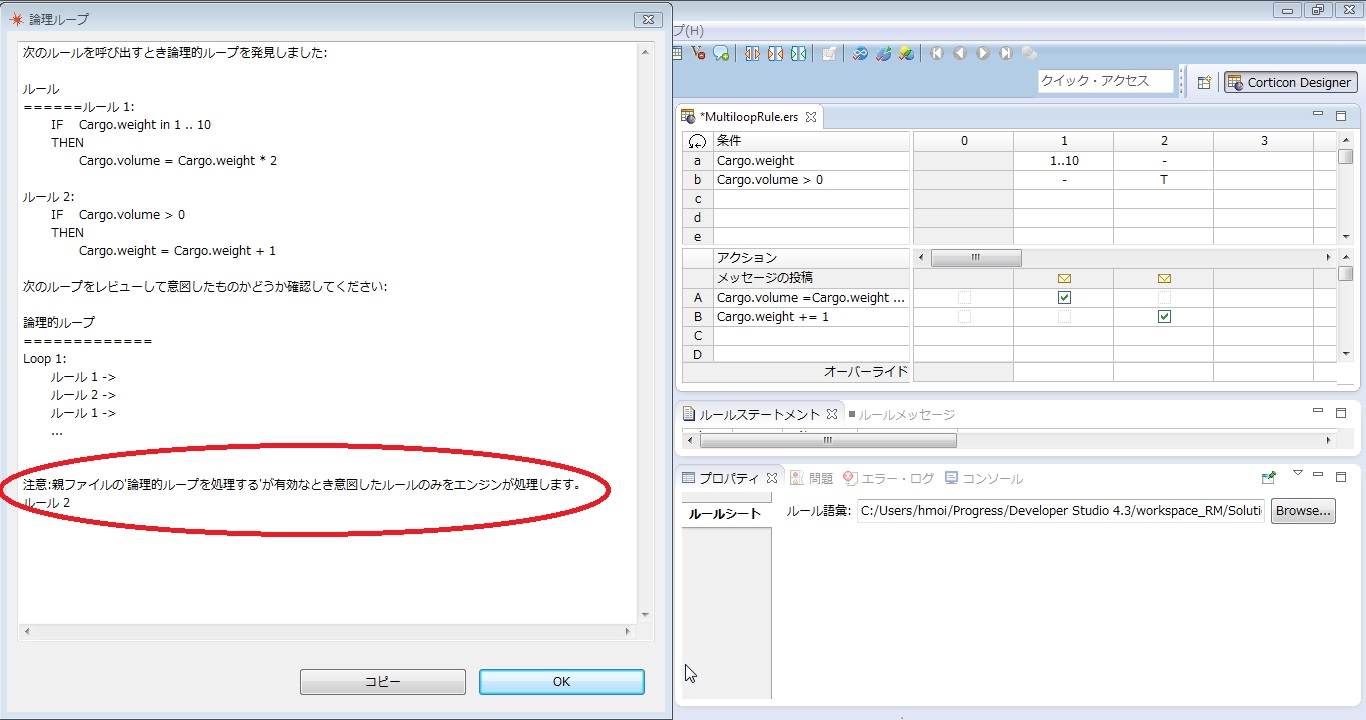The width and height of the screenshot is (1366, 720).
Task: Select the ルールシート properties side tab
Action: 727,514
